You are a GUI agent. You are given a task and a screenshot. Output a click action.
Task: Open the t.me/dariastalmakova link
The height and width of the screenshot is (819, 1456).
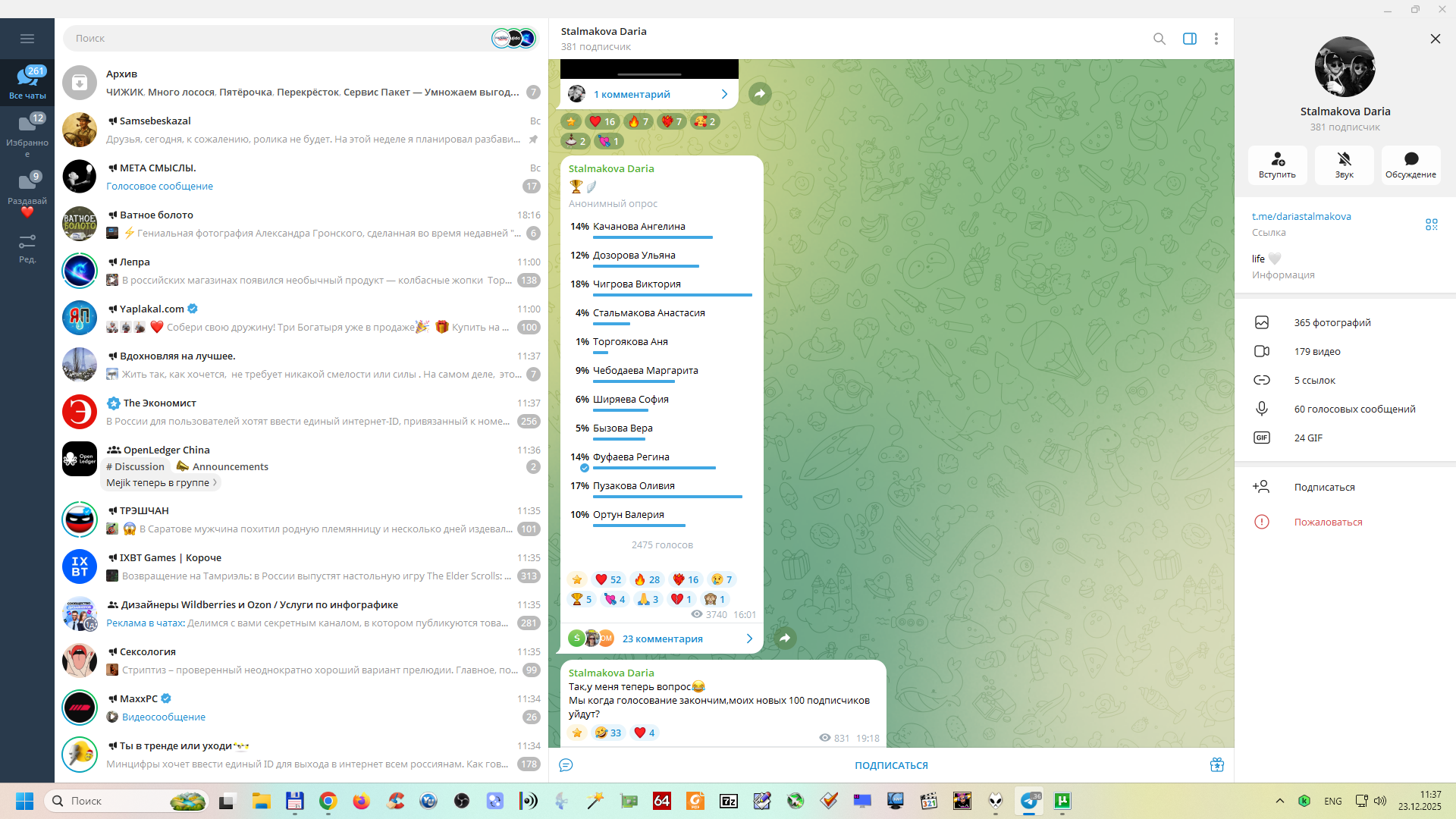coord(1301,216)
